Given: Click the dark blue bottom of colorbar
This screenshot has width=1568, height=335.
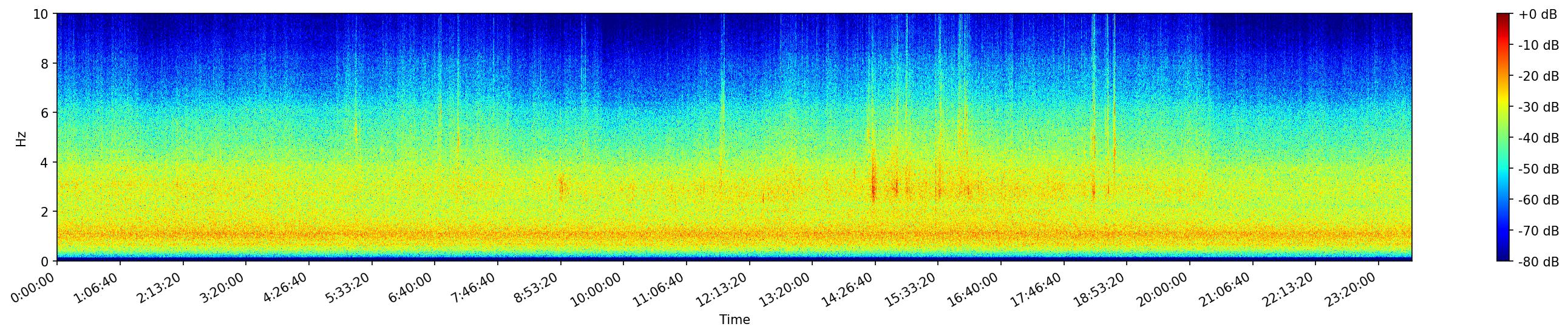Looking at the screenshot, I should [x=1503, y=258].
